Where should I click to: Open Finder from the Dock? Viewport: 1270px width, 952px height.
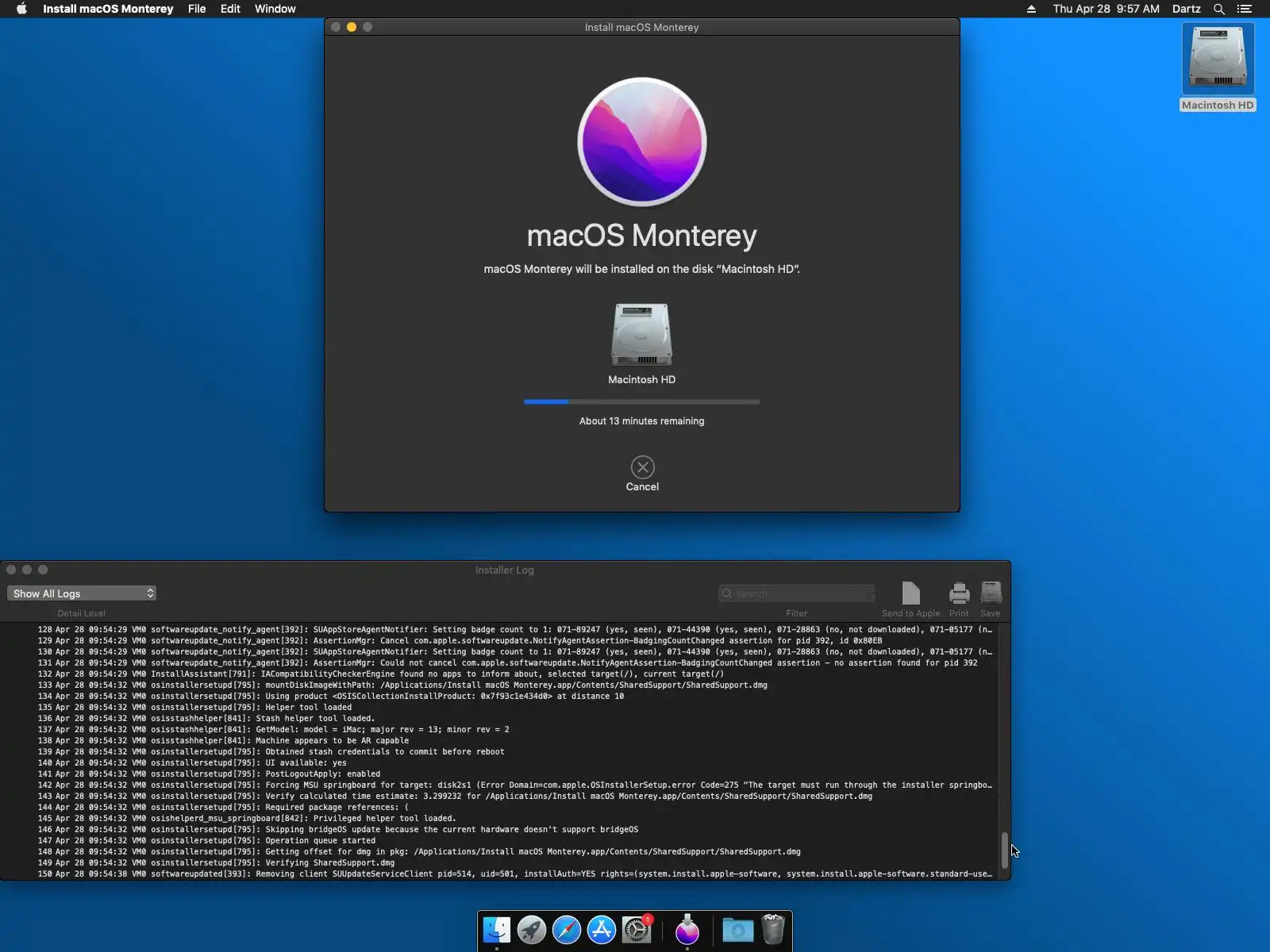tap(497, 930)
